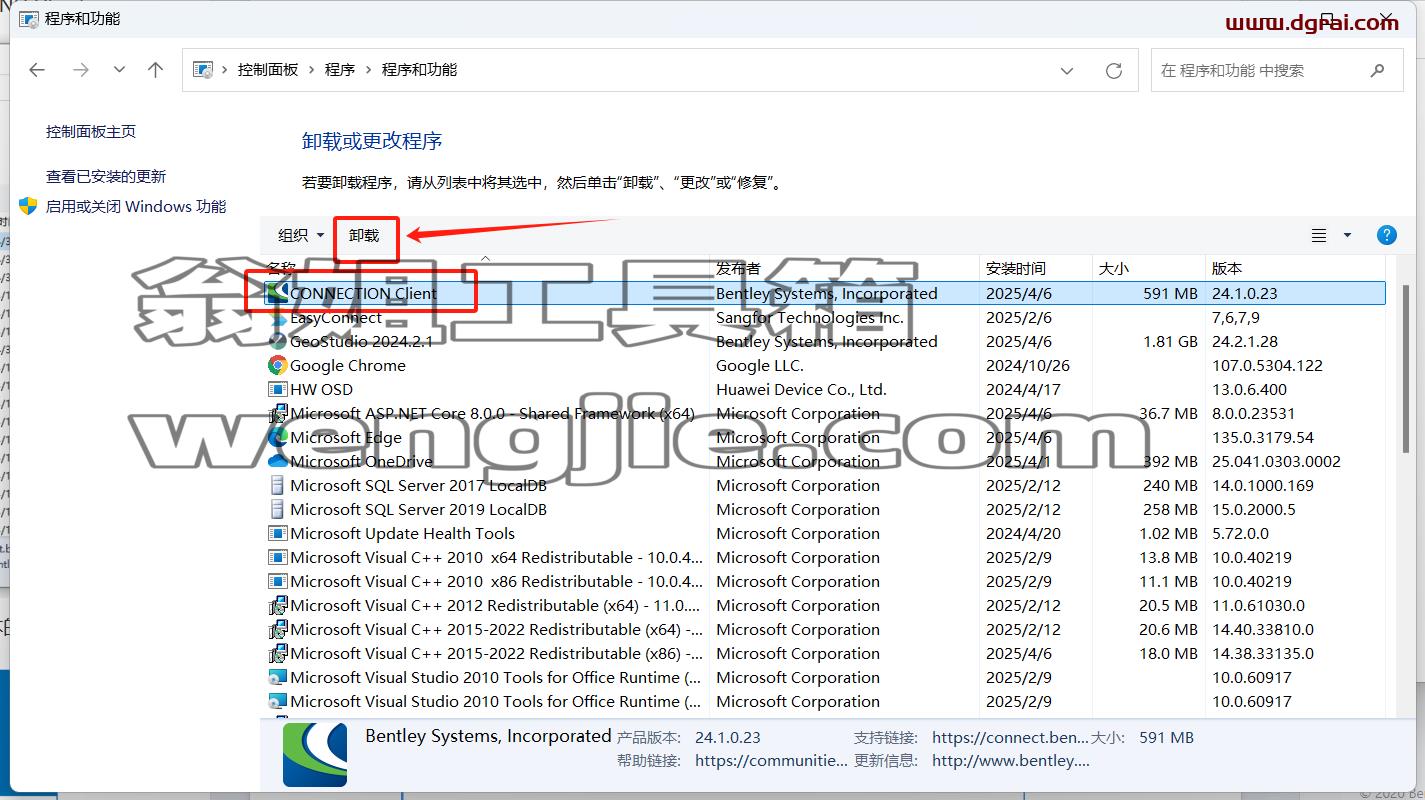
Task: Select Visual C++ 2015-2022 (x64) icon
Action: point(277,629)
